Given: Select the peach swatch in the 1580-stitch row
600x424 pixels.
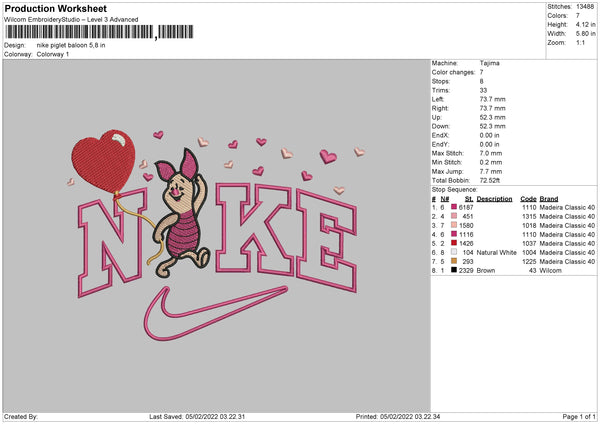Looking at the screenshot, I should tap(454, 225).
